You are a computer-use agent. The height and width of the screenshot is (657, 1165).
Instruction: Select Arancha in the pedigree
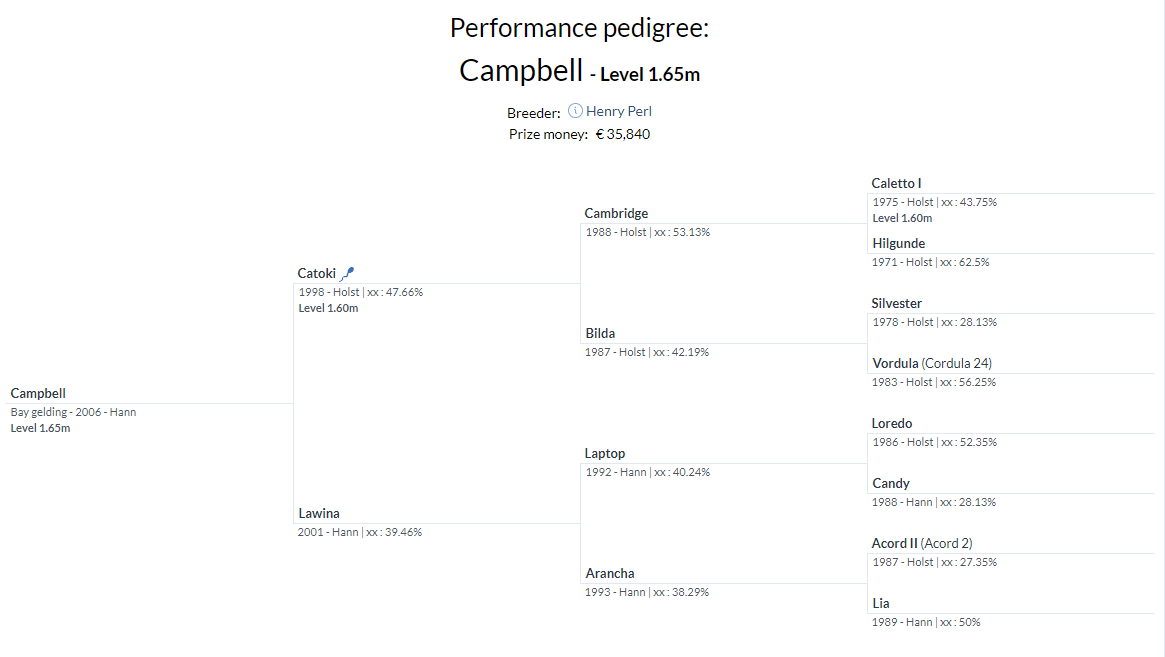click(609, 573)
